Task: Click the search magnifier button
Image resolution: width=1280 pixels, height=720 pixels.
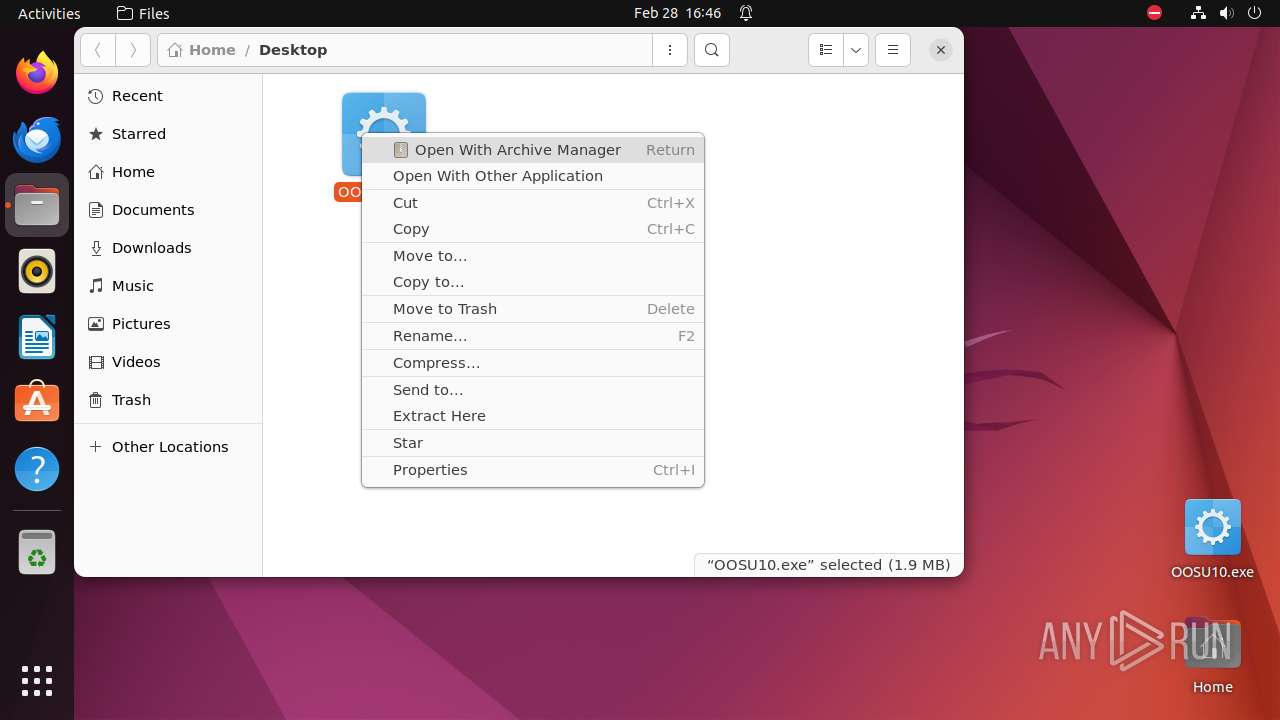Action: click(711, 50)
